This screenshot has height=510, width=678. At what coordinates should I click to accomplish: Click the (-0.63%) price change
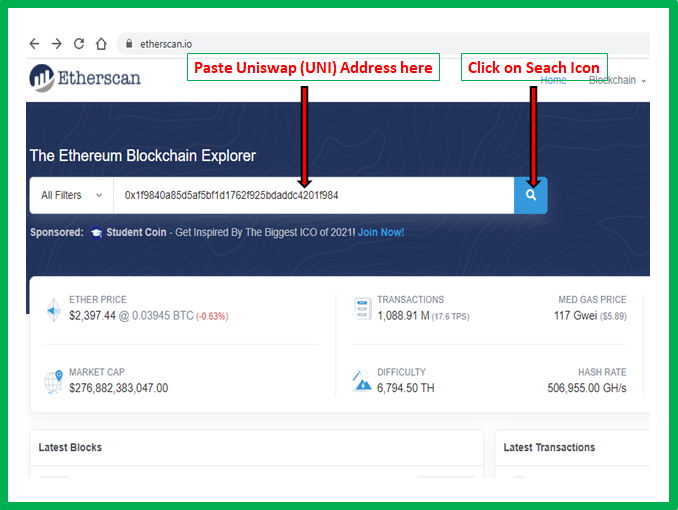[x=212, y=317]
